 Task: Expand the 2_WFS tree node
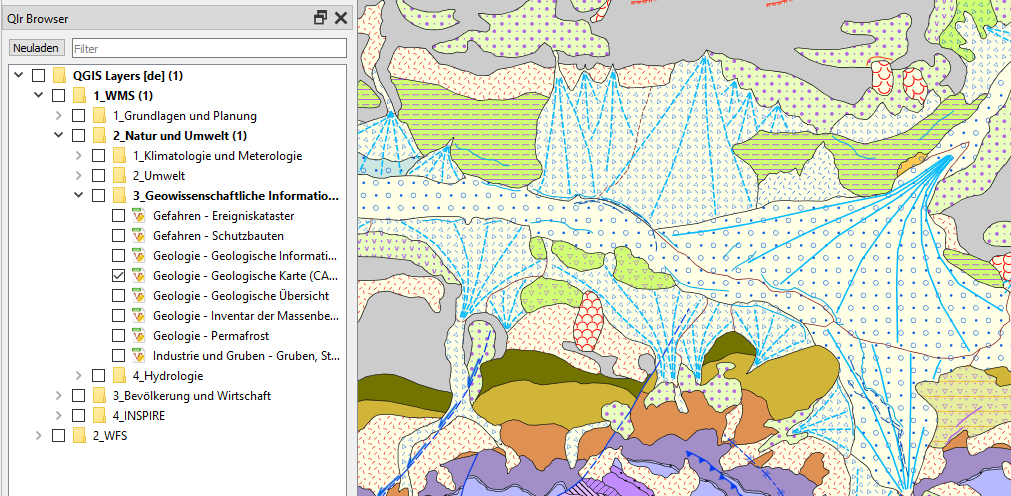(39, 436)
